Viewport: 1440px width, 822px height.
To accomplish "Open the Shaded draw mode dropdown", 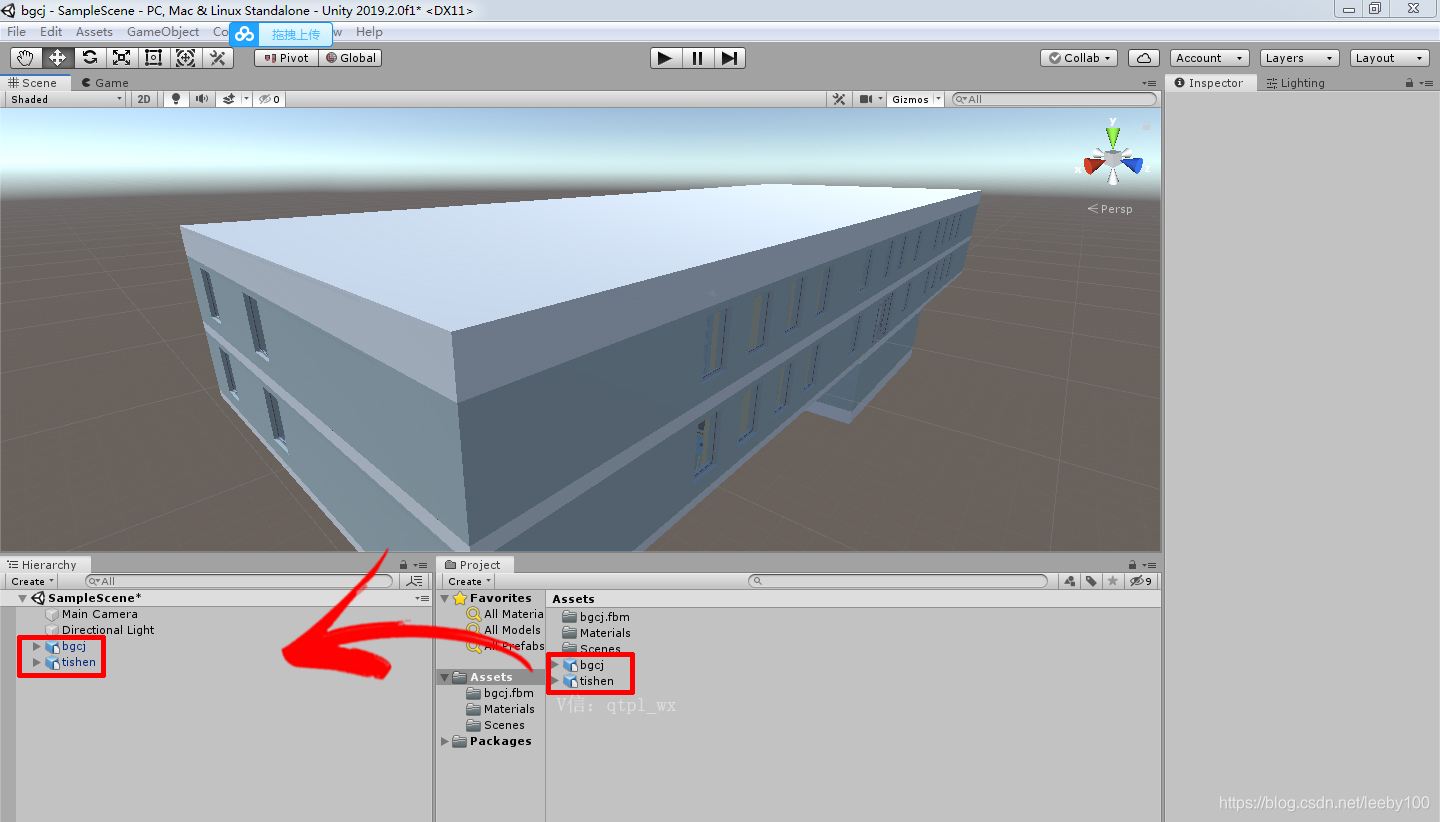I will point(66,99).
